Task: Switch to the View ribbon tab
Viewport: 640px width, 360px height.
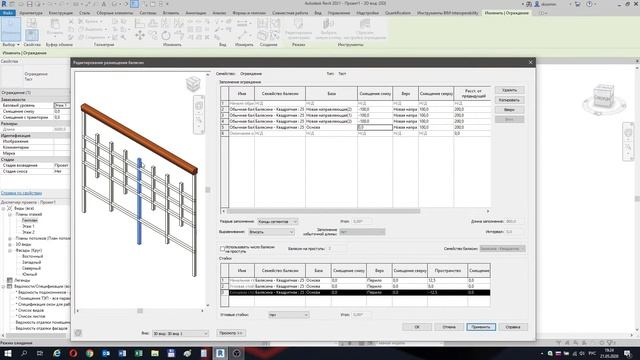Action: (x=318, y=13)
